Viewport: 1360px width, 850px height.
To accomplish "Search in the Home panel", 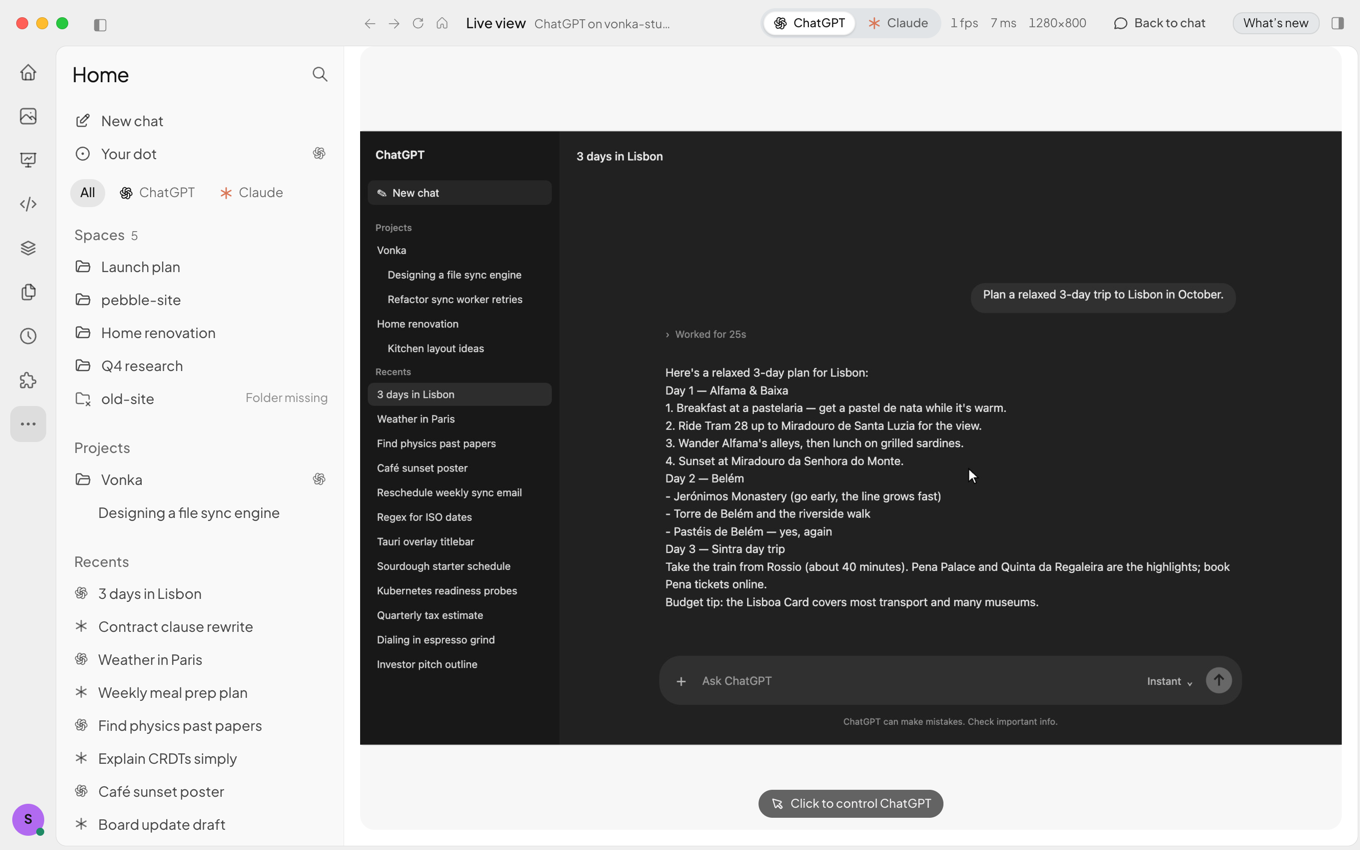I will pos(320,74).
